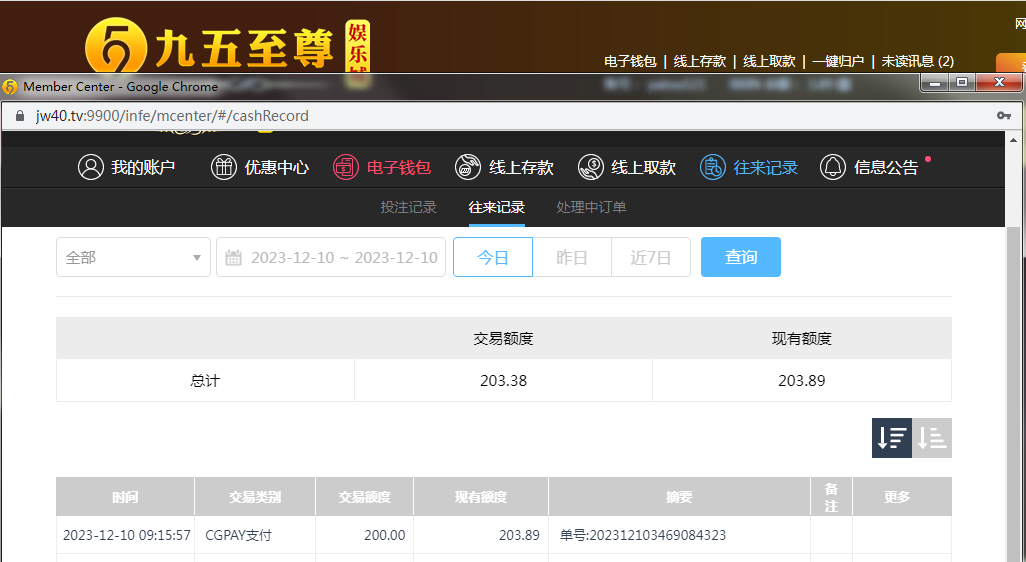This screenshot has height=562, width=1026.
Task: Click the calendar icon in date field
Action: [234, 257]
